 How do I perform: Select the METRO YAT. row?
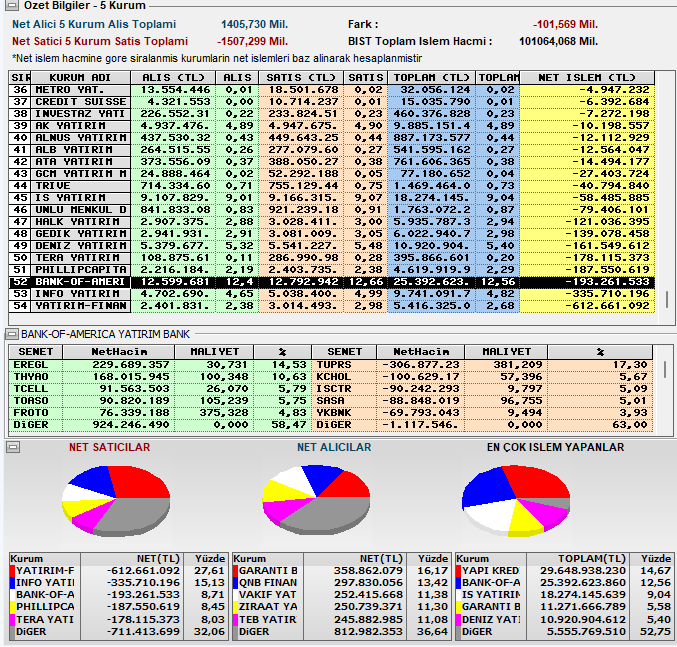[332, 90]
